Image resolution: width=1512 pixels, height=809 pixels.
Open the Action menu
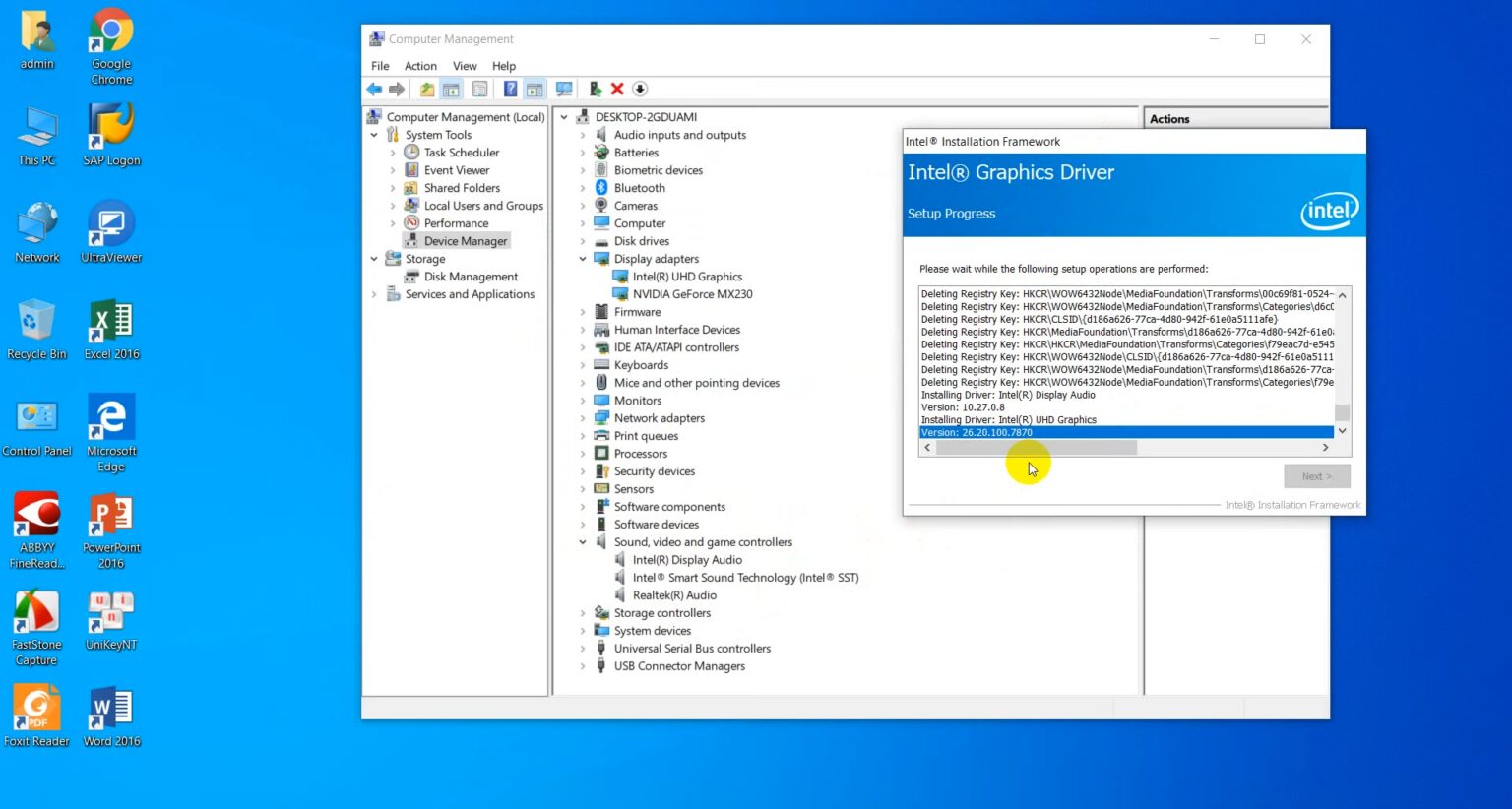coord(420,66)
